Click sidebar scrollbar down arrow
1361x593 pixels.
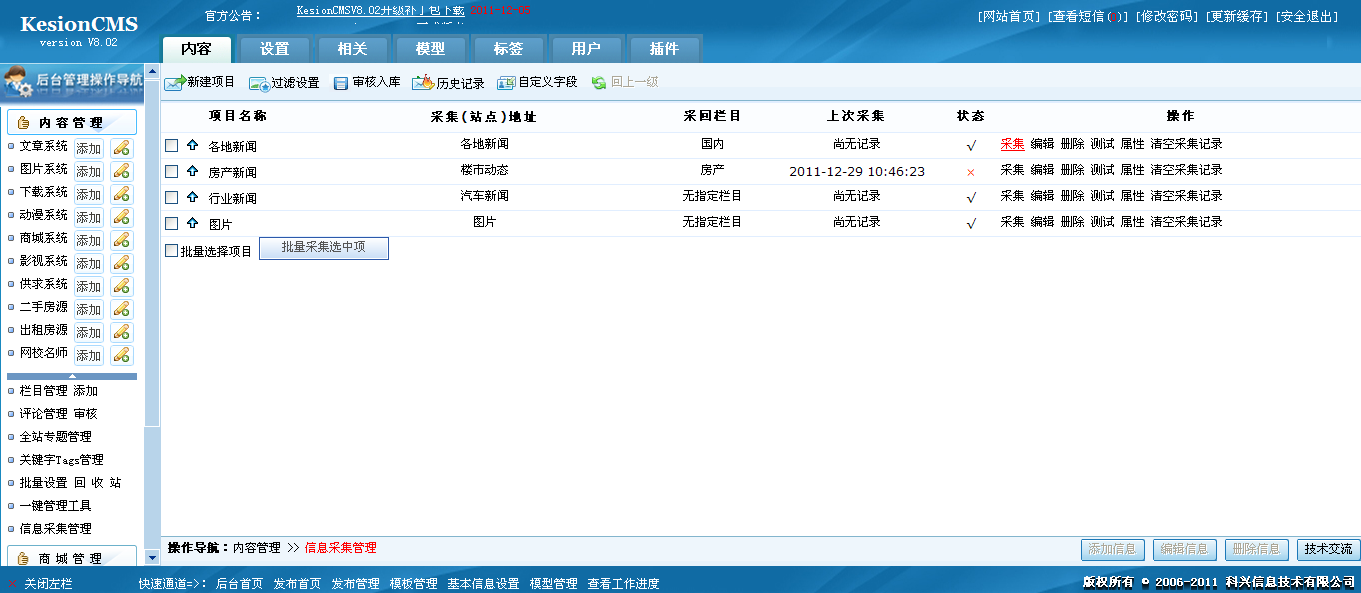(x=152, y=557)
